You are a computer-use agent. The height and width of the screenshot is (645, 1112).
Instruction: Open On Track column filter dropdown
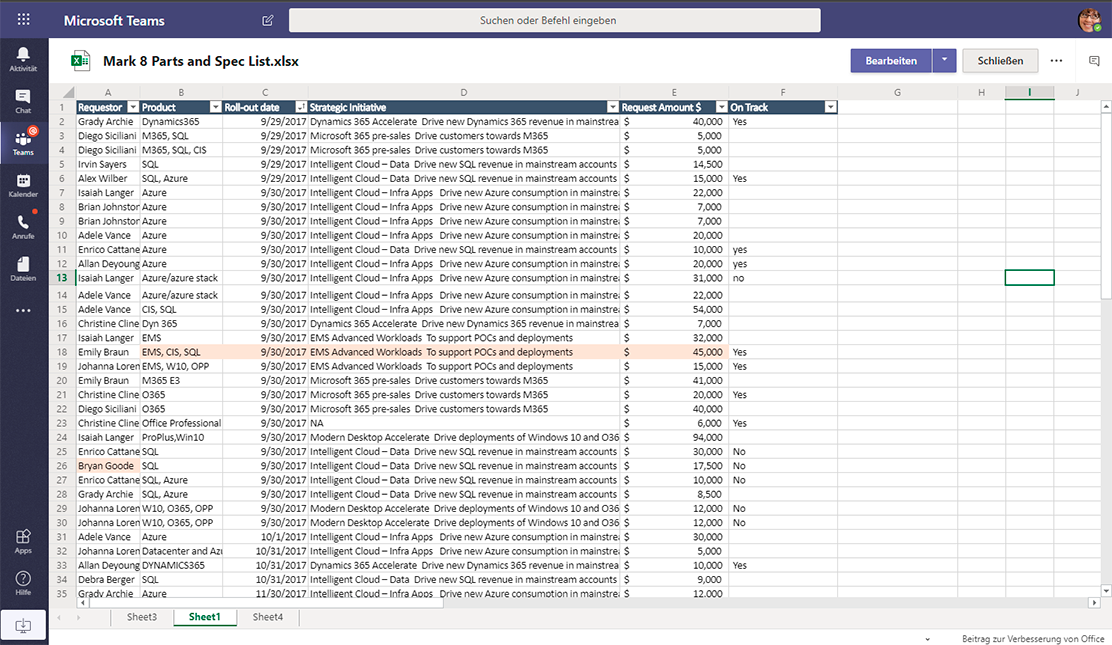click(830, 107)
